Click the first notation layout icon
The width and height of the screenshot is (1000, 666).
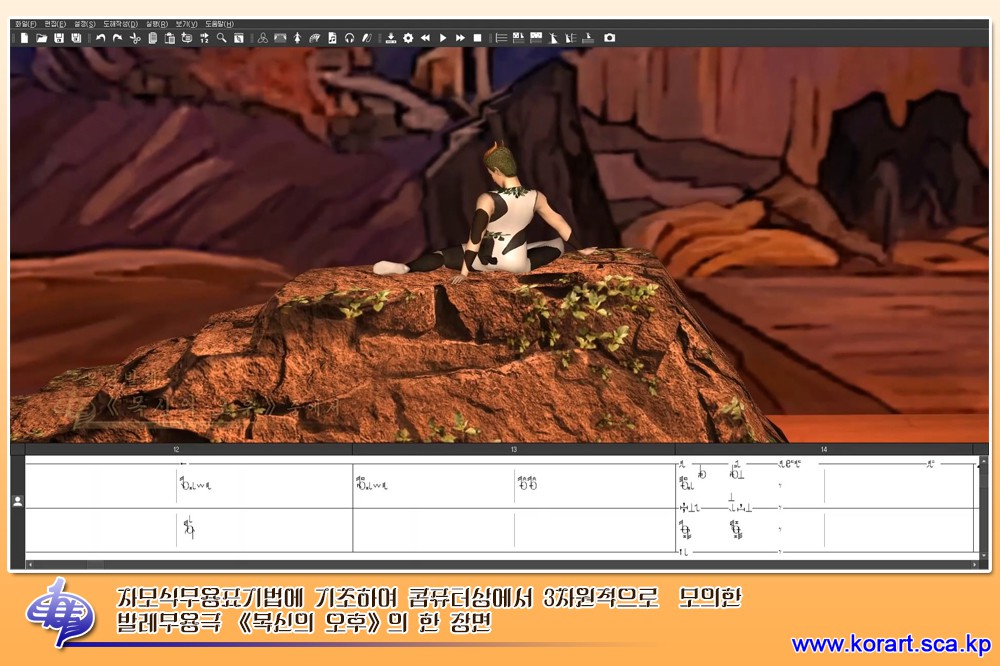coord(518,38)
